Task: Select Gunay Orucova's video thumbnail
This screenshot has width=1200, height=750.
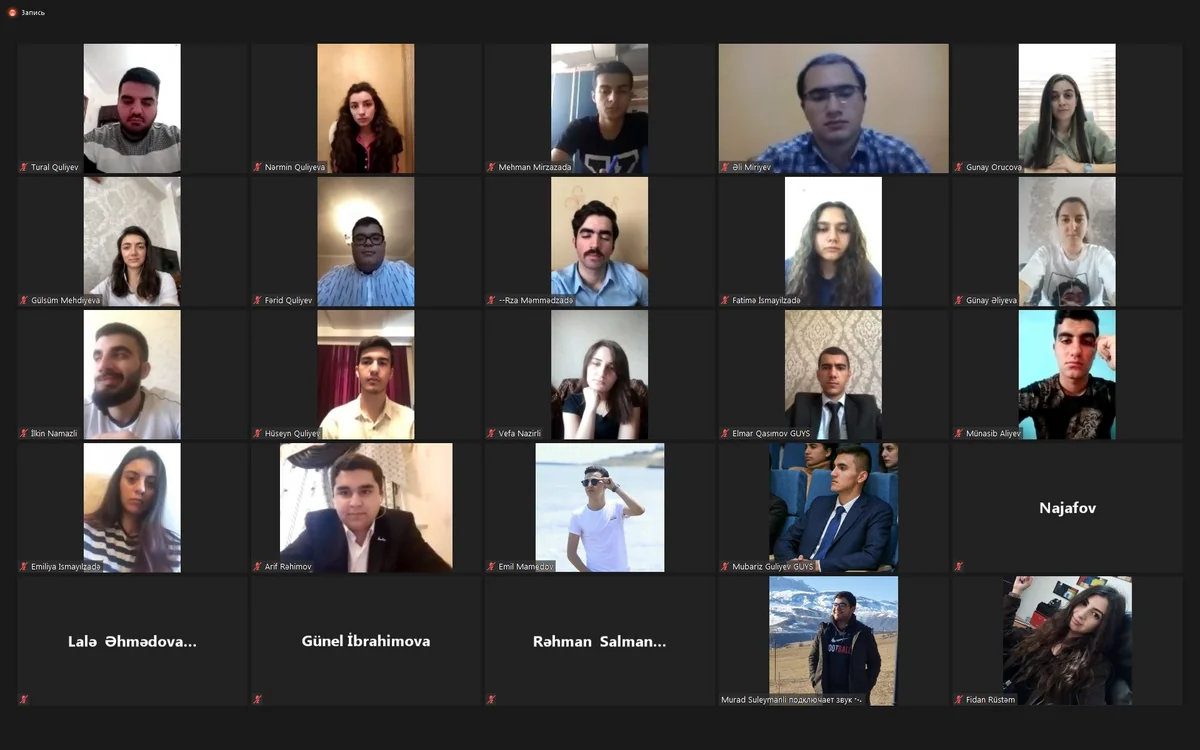Action: click(1067, 108)
